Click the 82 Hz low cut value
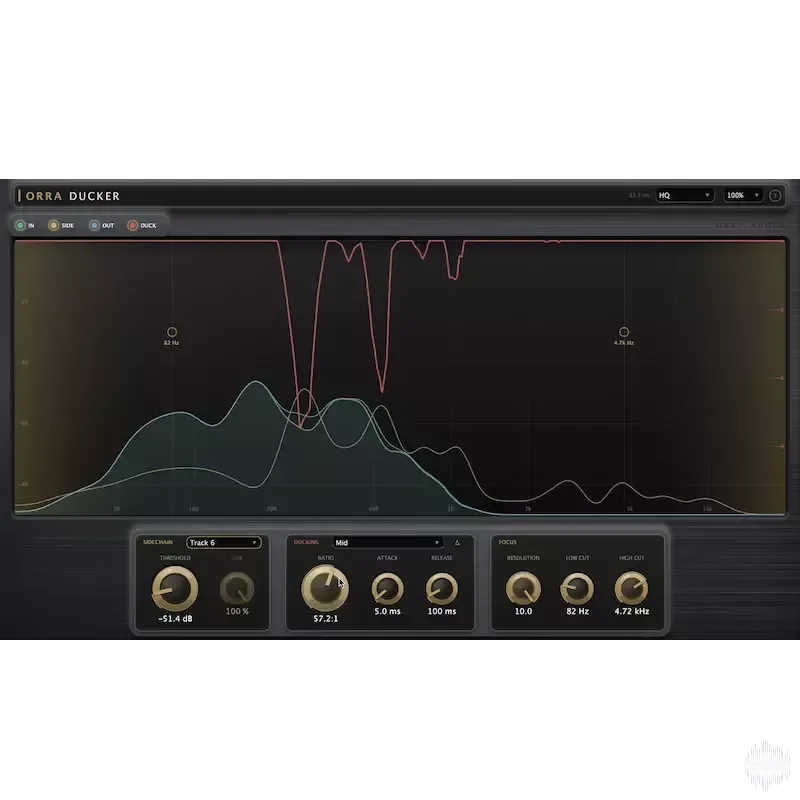The height and width of the screenshot is (800, 800). point(578,611)
